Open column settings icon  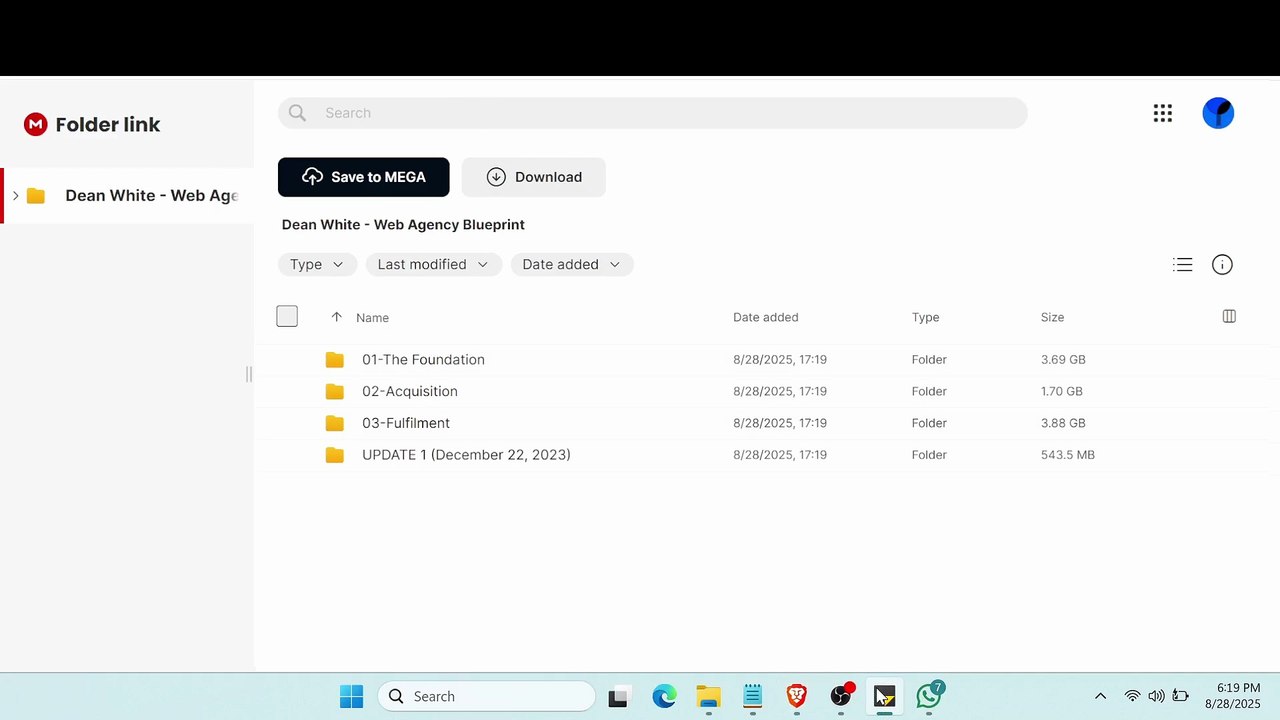pos(1229,317)
